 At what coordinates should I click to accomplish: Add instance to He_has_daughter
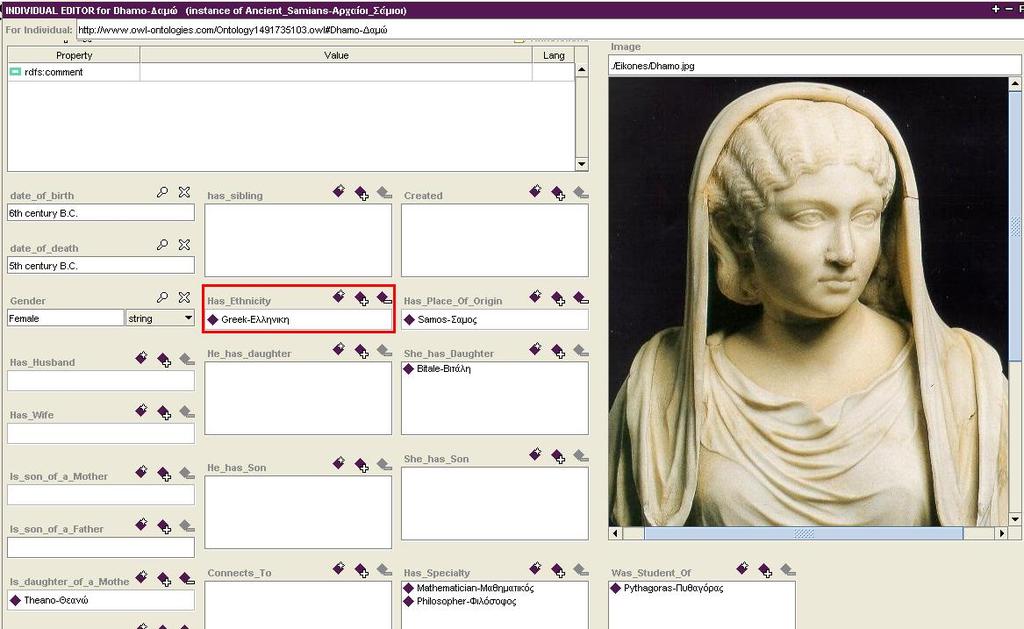(361, 351)
